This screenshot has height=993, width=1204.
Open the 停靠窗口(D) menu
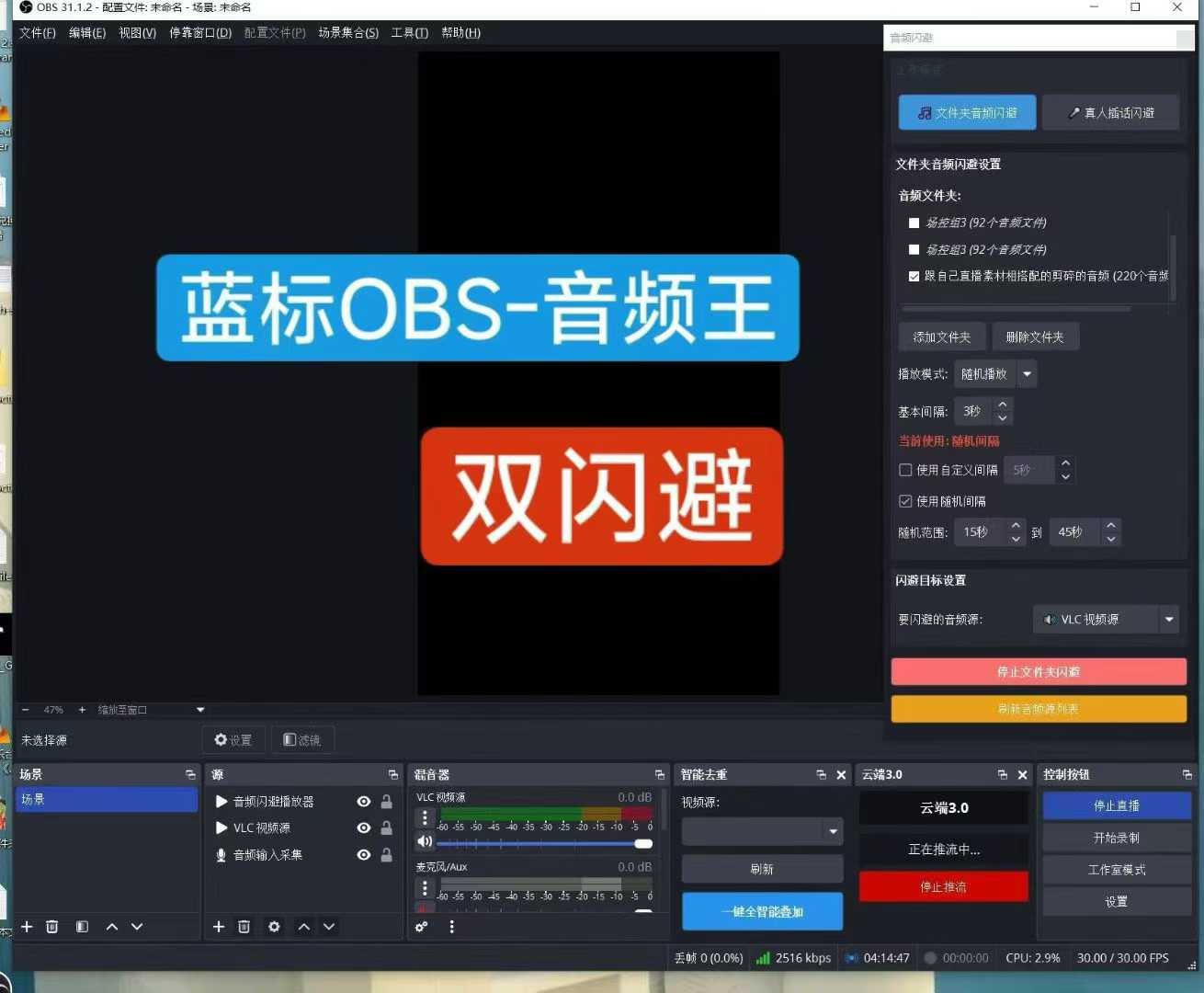200,33
